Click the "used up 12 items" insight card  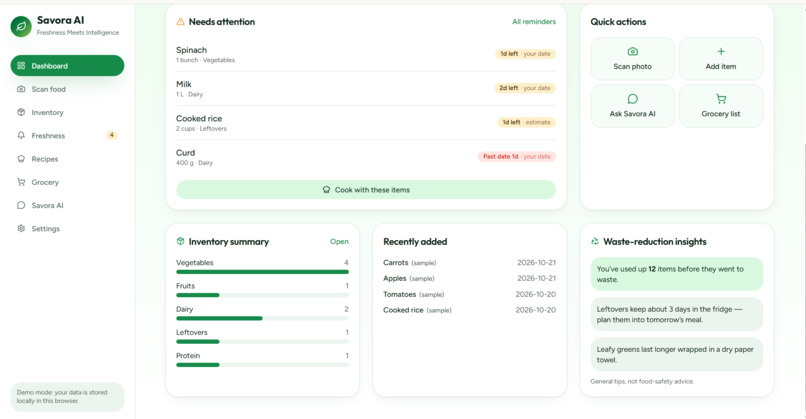coord(676,274)
